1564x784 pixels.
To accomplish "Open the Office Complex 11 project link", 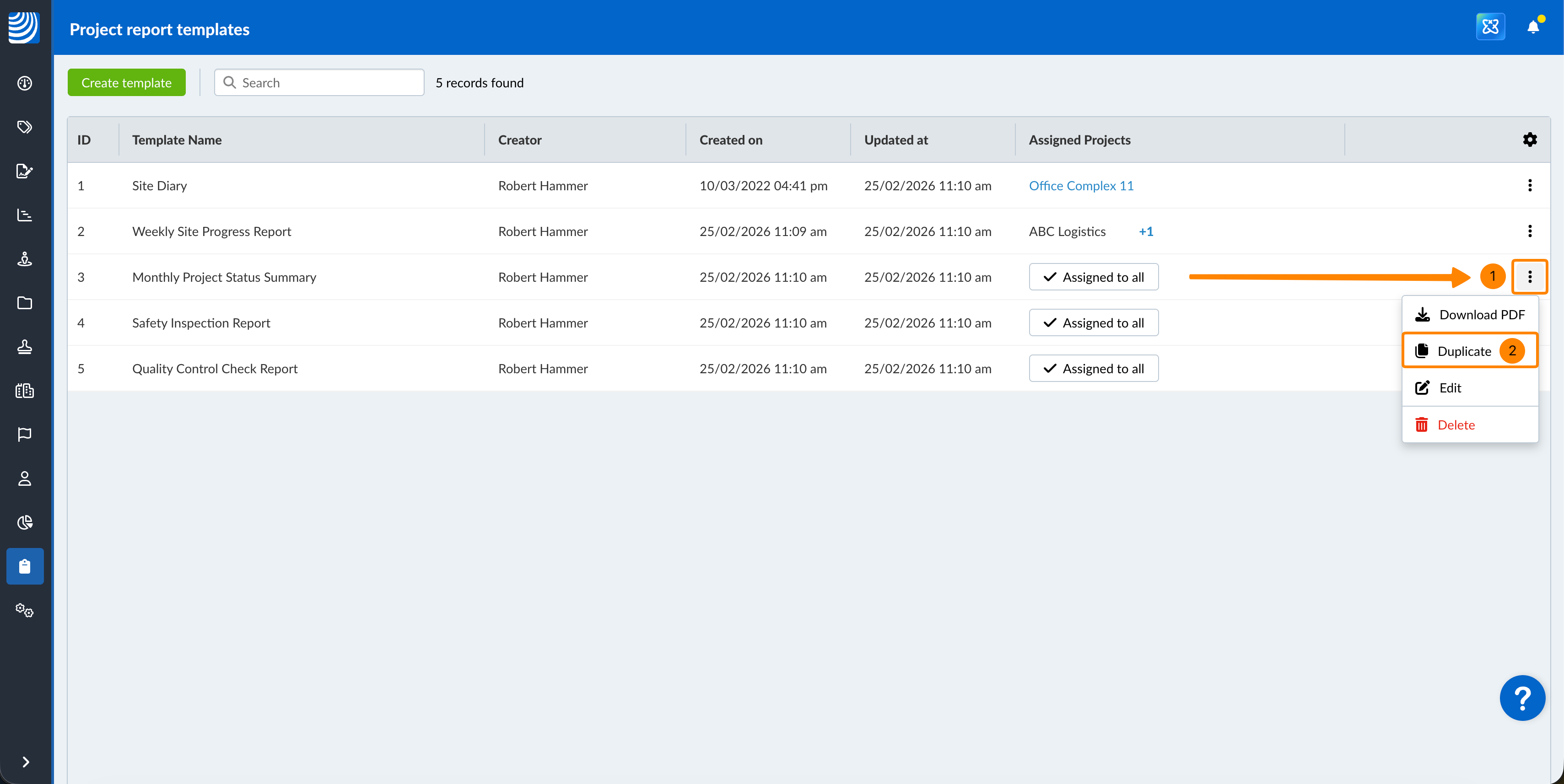I will point(1081,186).
